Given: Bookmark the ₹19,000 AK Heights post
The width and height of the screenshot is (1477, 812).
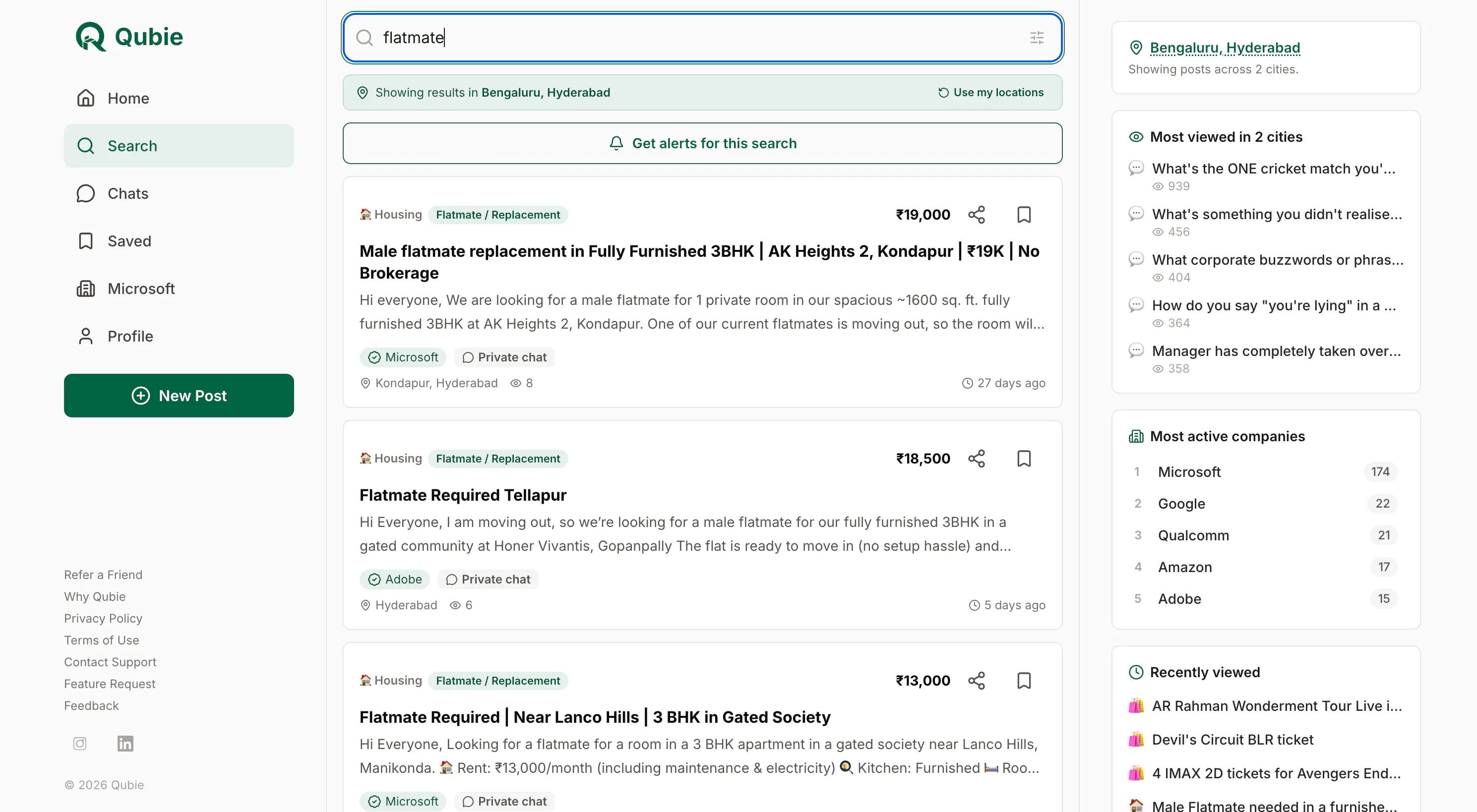Looking at the screenshot, I should pyautogui.click(x=1024, y=215).
